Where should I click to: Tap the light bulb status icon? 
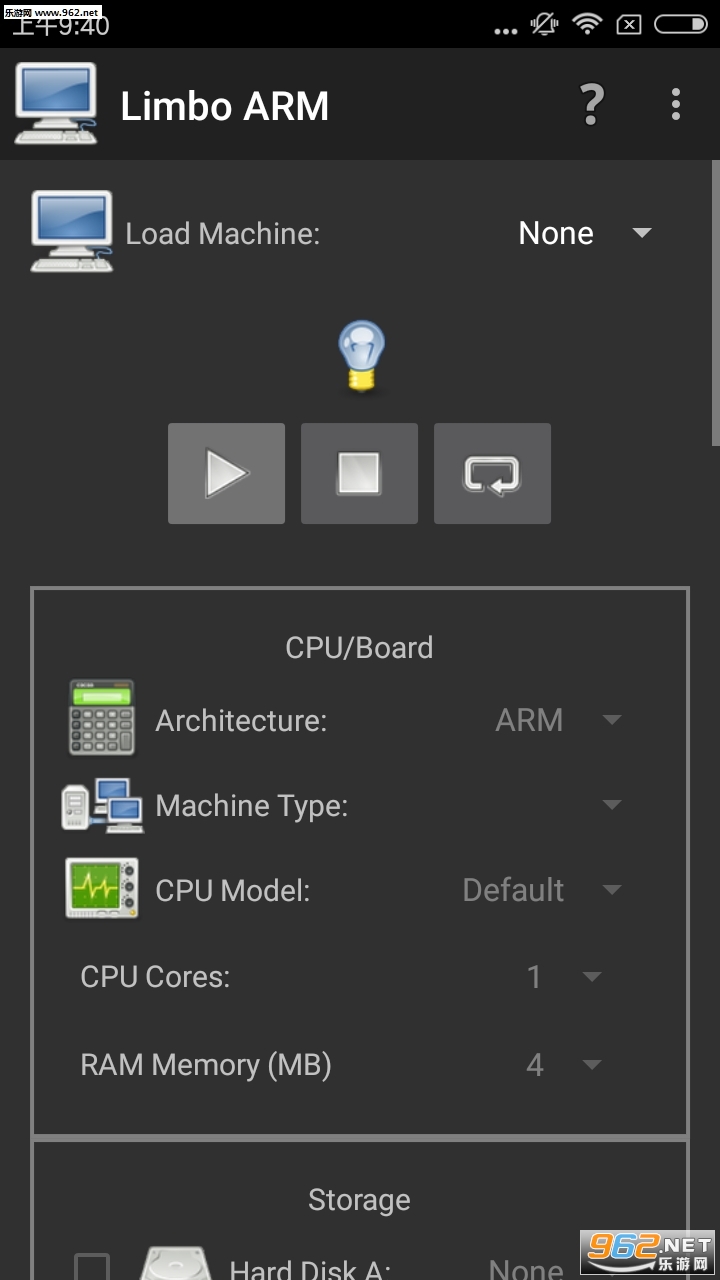pyautogui.click(x=361, y=357)
